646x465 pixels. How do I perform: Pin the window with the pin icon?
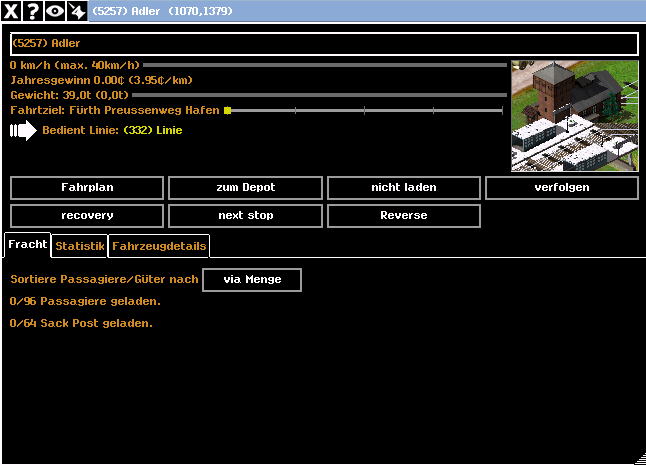76,11
